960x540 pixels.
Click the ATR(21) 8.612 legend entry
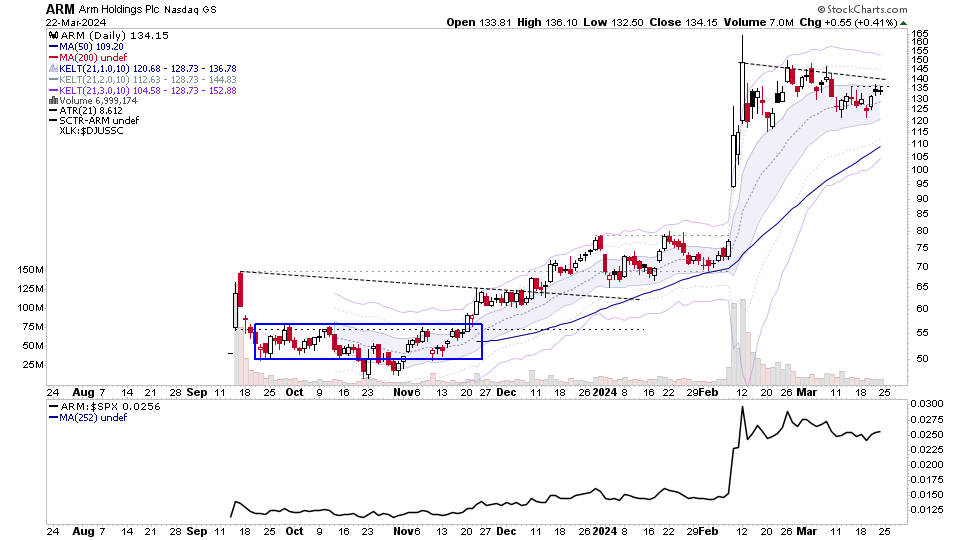pos(91,111)
